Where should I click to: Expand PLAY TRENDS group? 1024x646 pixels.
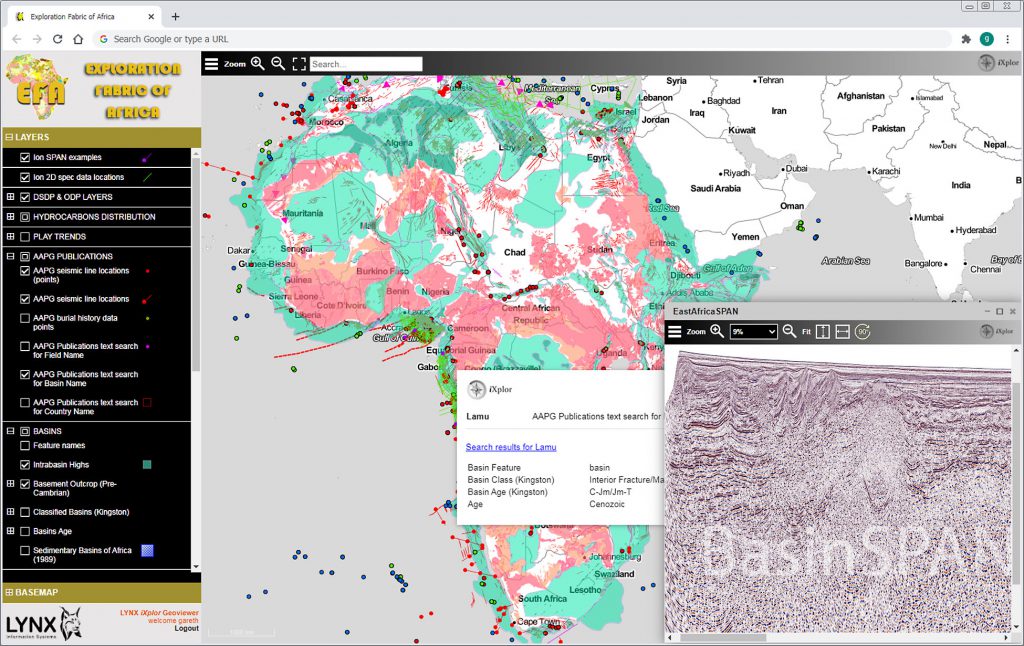tap(10, 236)
